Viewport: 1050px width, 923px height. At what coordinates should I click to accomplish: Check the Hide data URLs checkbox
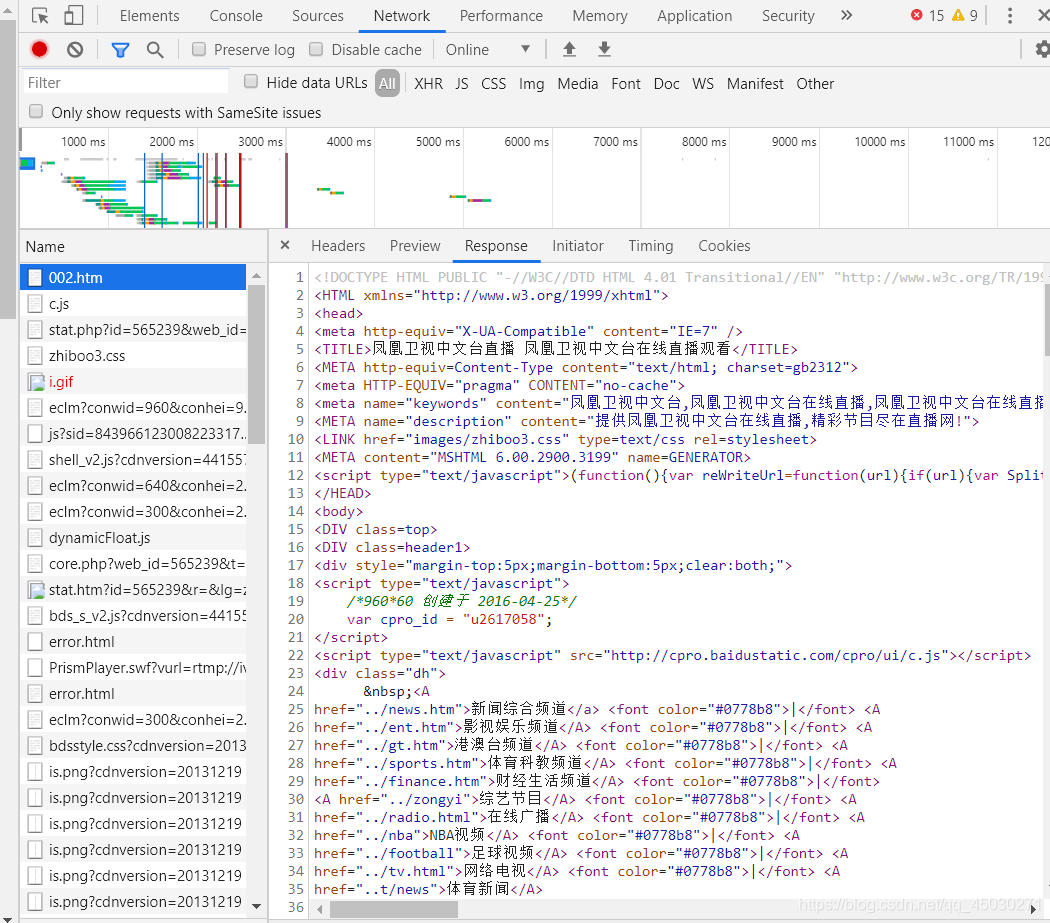coord(251,82)
